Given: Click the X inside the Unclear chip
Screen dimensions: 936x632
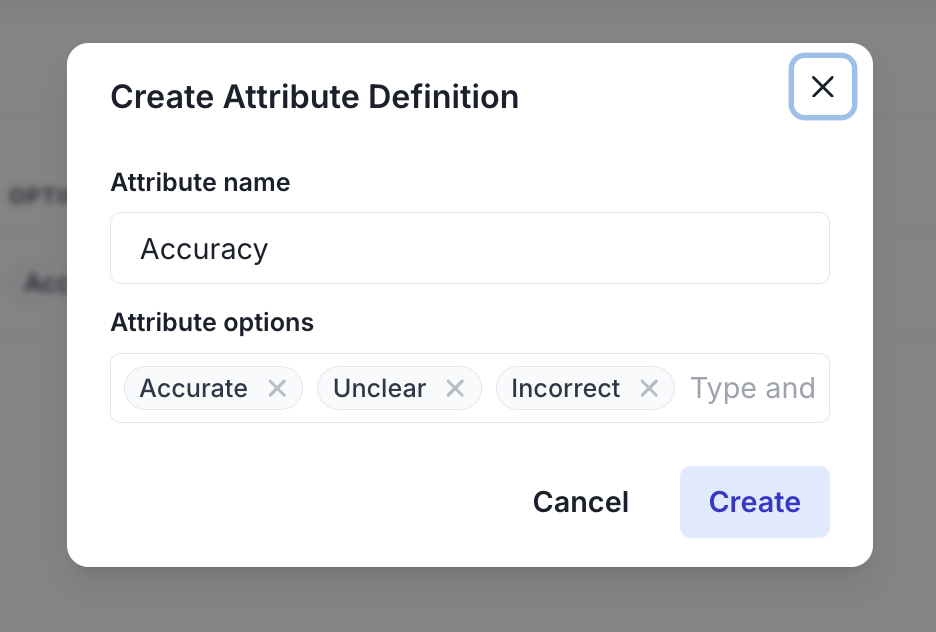Looking at the screenshot, I should 455,388.
